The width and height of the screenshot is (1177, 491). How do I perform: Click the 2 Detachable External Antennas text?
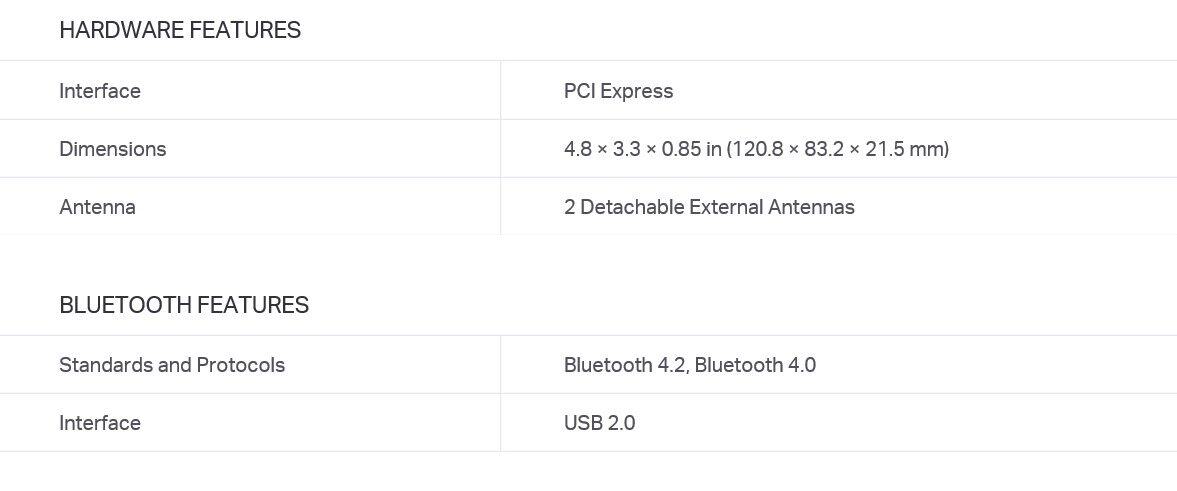pyautogui.click(x=709, y=206)
